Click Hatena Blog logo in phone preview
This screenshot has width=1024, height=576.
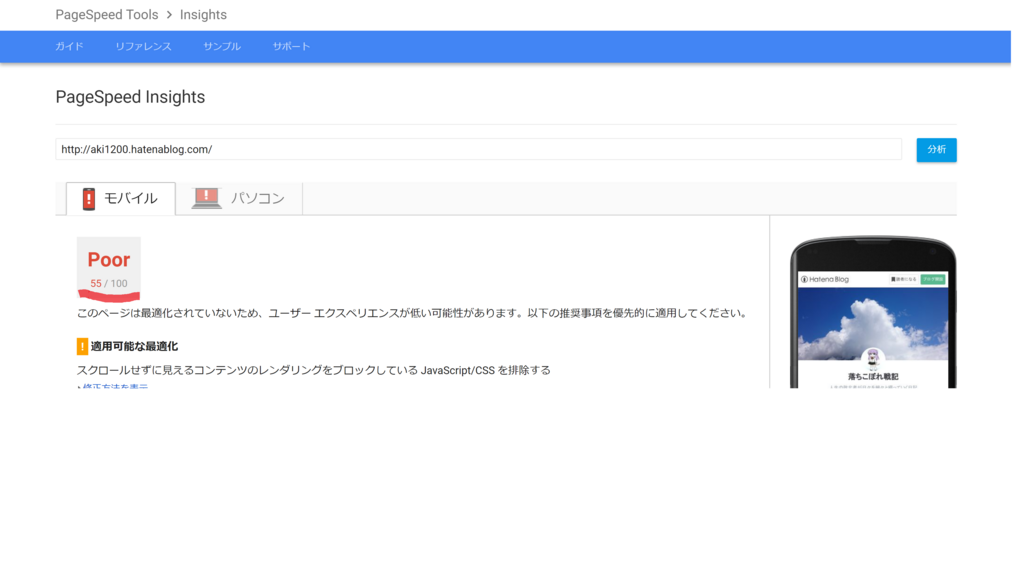(x=825, y=280)
